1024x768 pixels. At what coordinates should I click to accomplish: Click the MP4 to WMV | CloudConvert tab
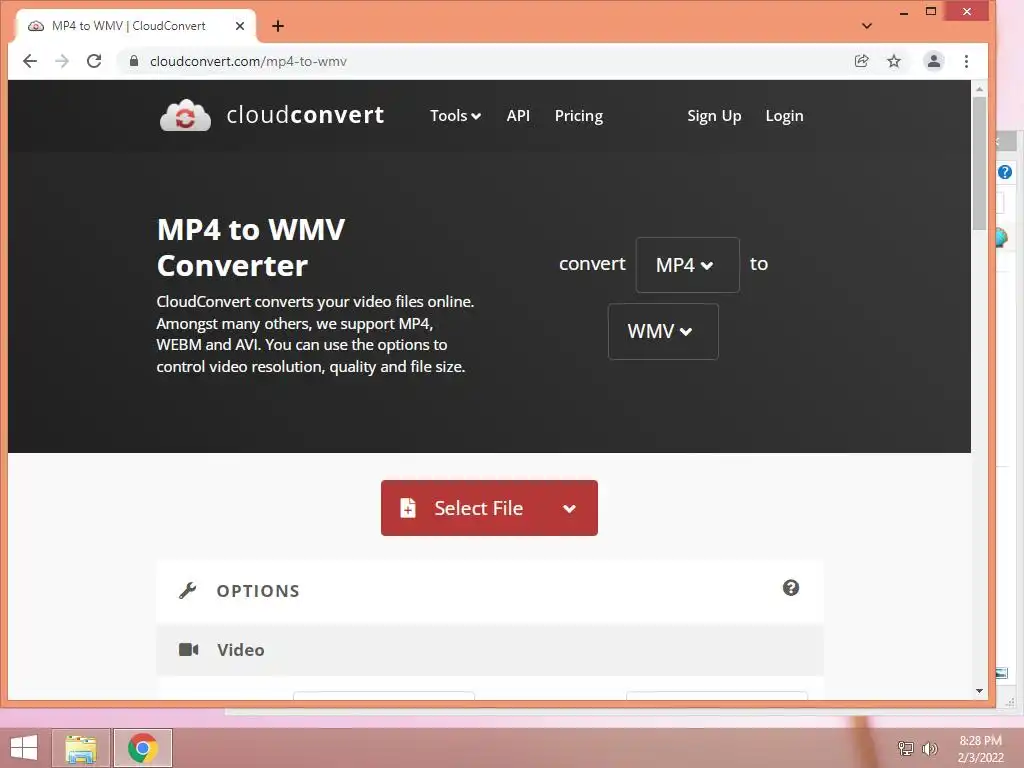pyautogui.click(x=136, y=26)
